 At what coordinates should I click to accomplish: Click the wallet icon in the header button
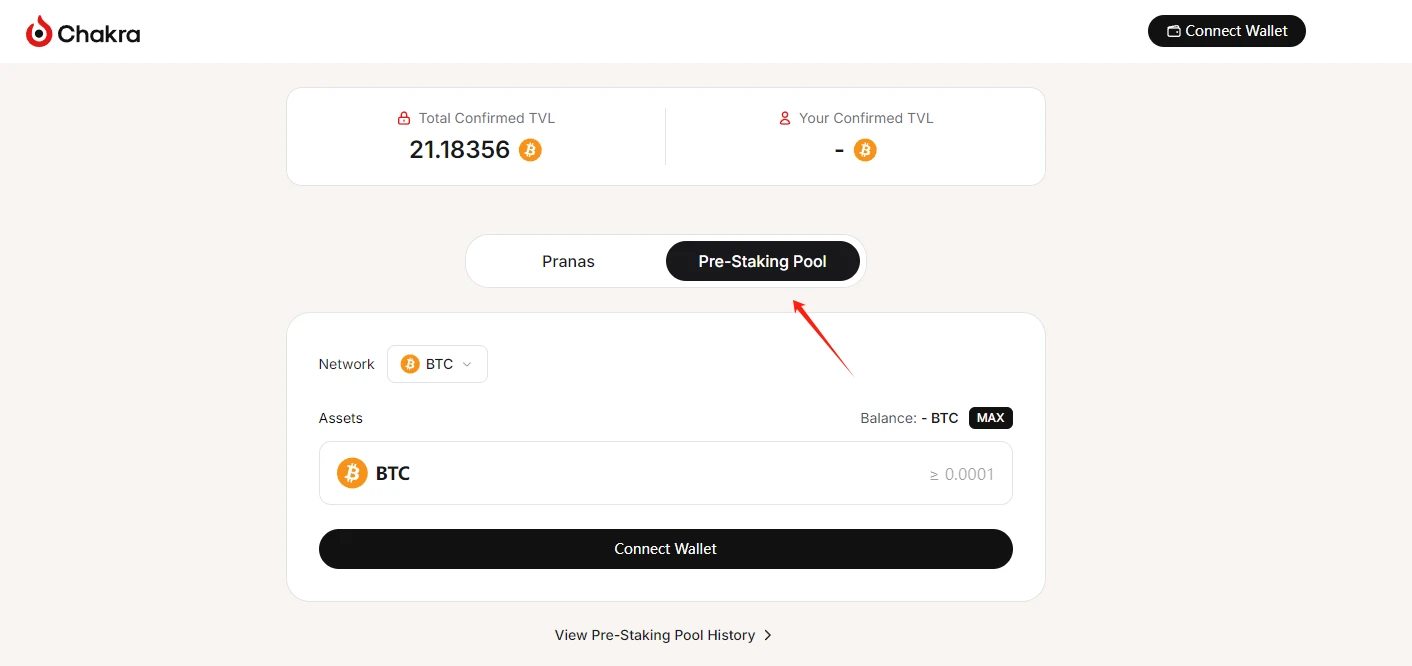pos(1174,32)
